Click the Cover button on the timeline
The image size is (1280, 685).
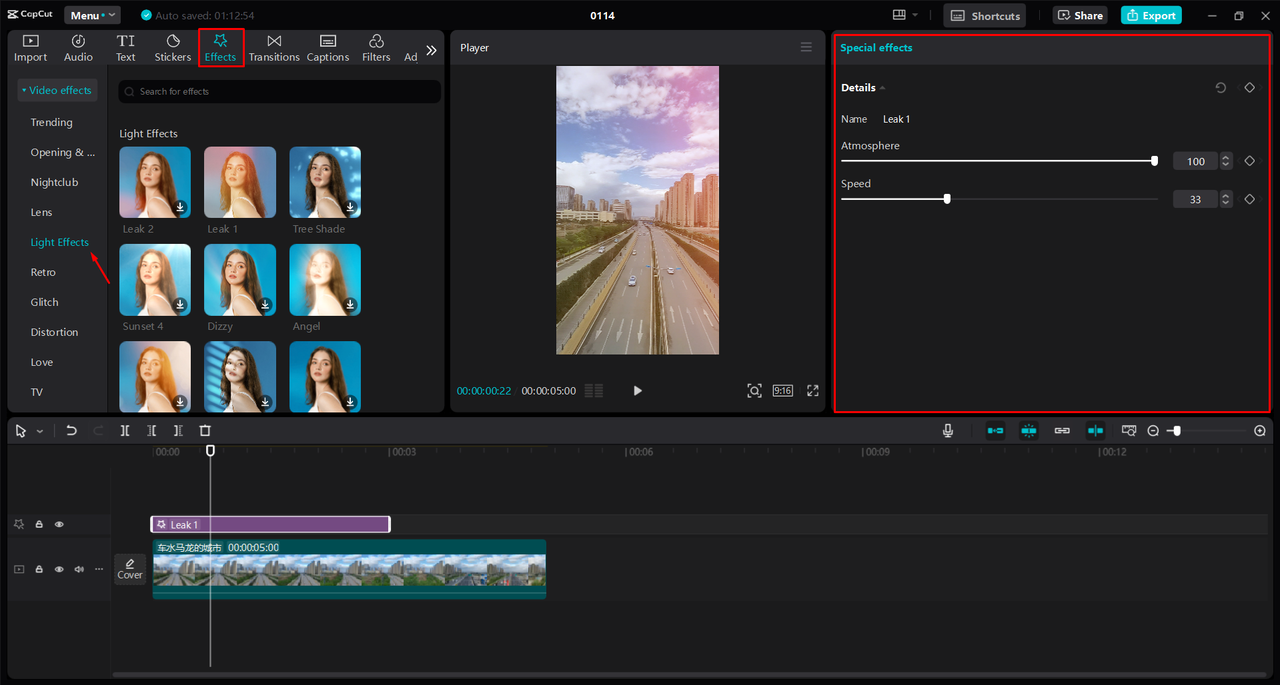[130, 569]
